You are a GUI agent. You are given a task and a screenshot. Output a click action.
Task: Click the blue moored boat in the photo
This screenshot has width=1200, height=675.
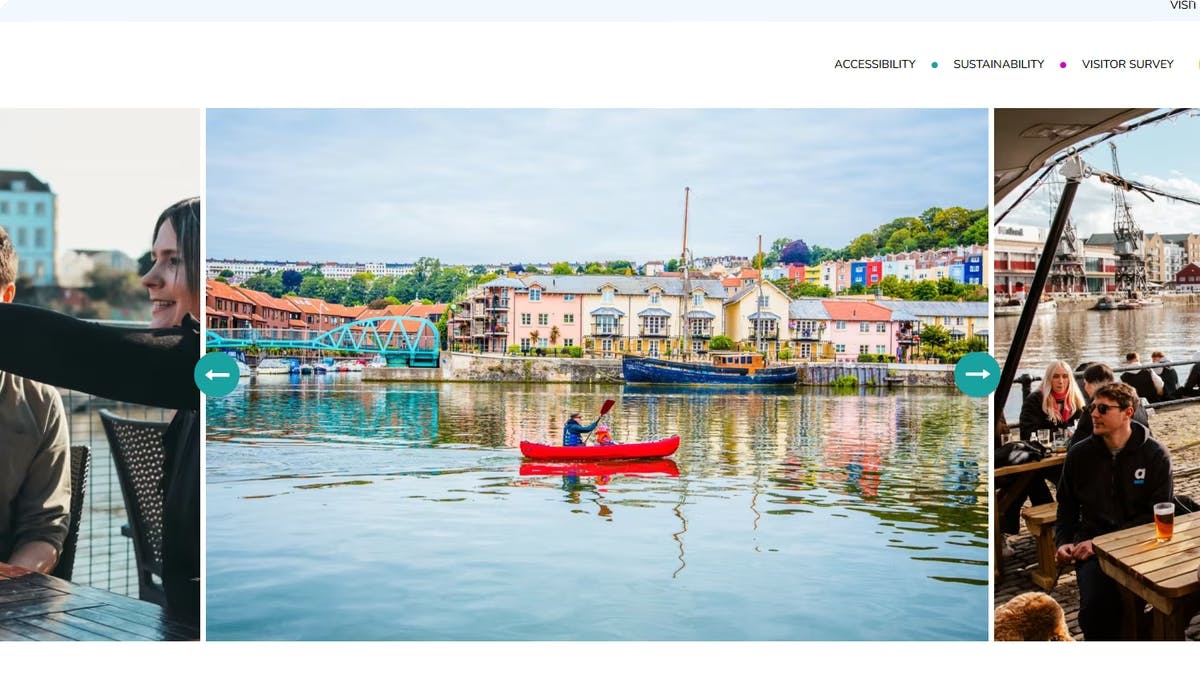pyautogui.click(x=710, y=369)
